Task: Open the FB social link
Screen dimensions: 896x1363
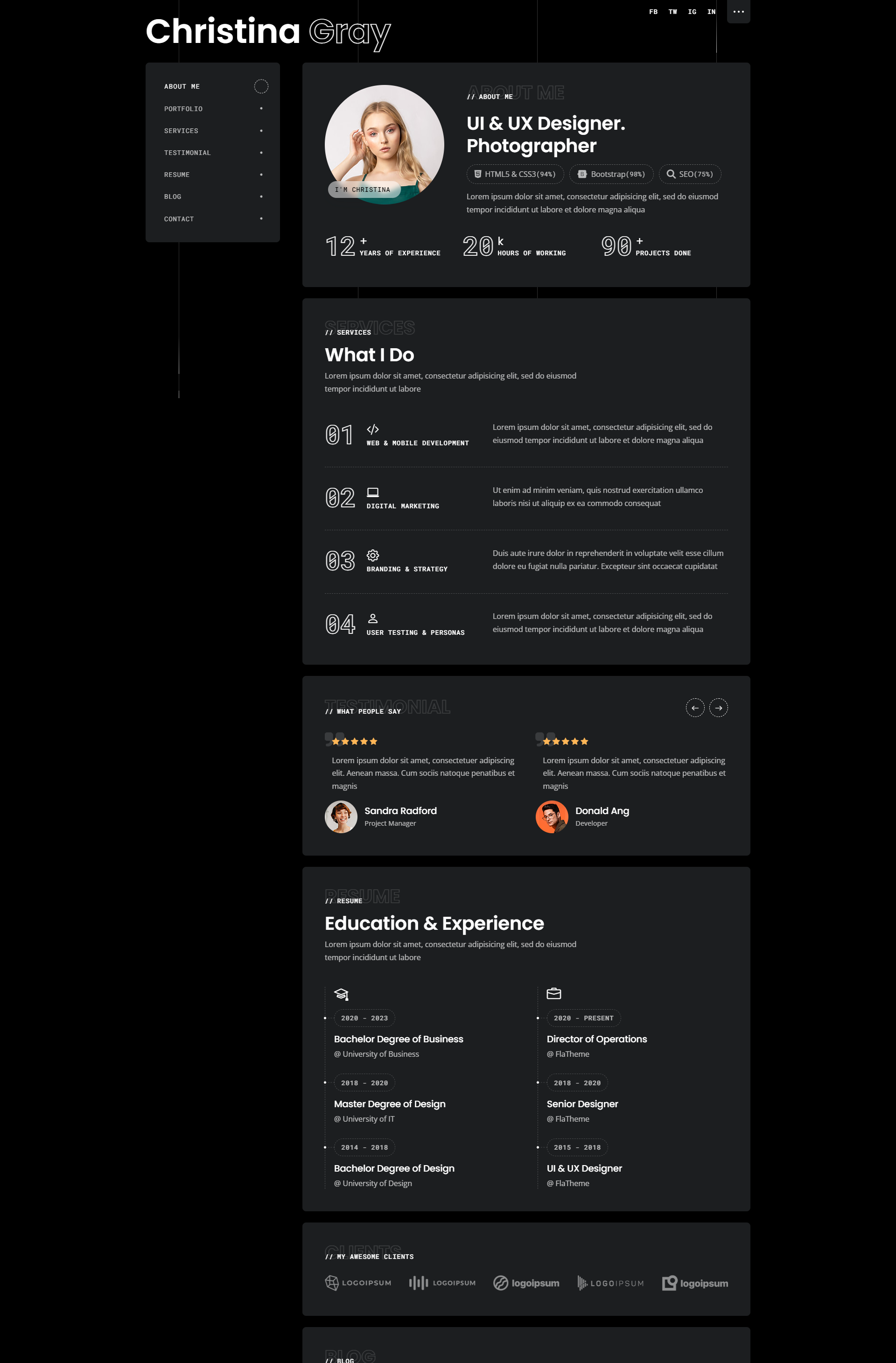Action: coord(653,12)
